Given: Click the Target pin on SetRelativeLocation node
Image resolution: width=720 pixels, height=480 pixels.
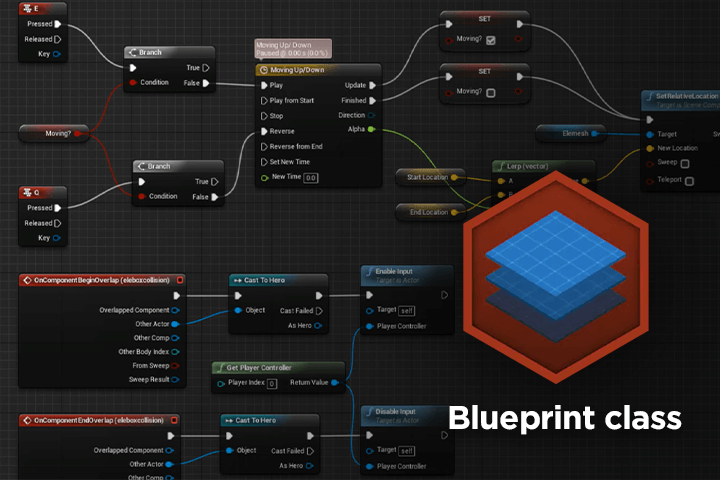Looking at the screenshot, I should click(x=650, y=135).
